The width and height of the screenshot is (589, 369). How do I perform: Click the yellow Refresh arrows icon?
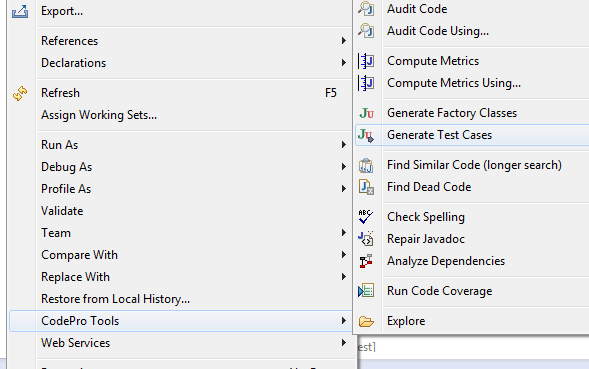(x=20, y=93)
